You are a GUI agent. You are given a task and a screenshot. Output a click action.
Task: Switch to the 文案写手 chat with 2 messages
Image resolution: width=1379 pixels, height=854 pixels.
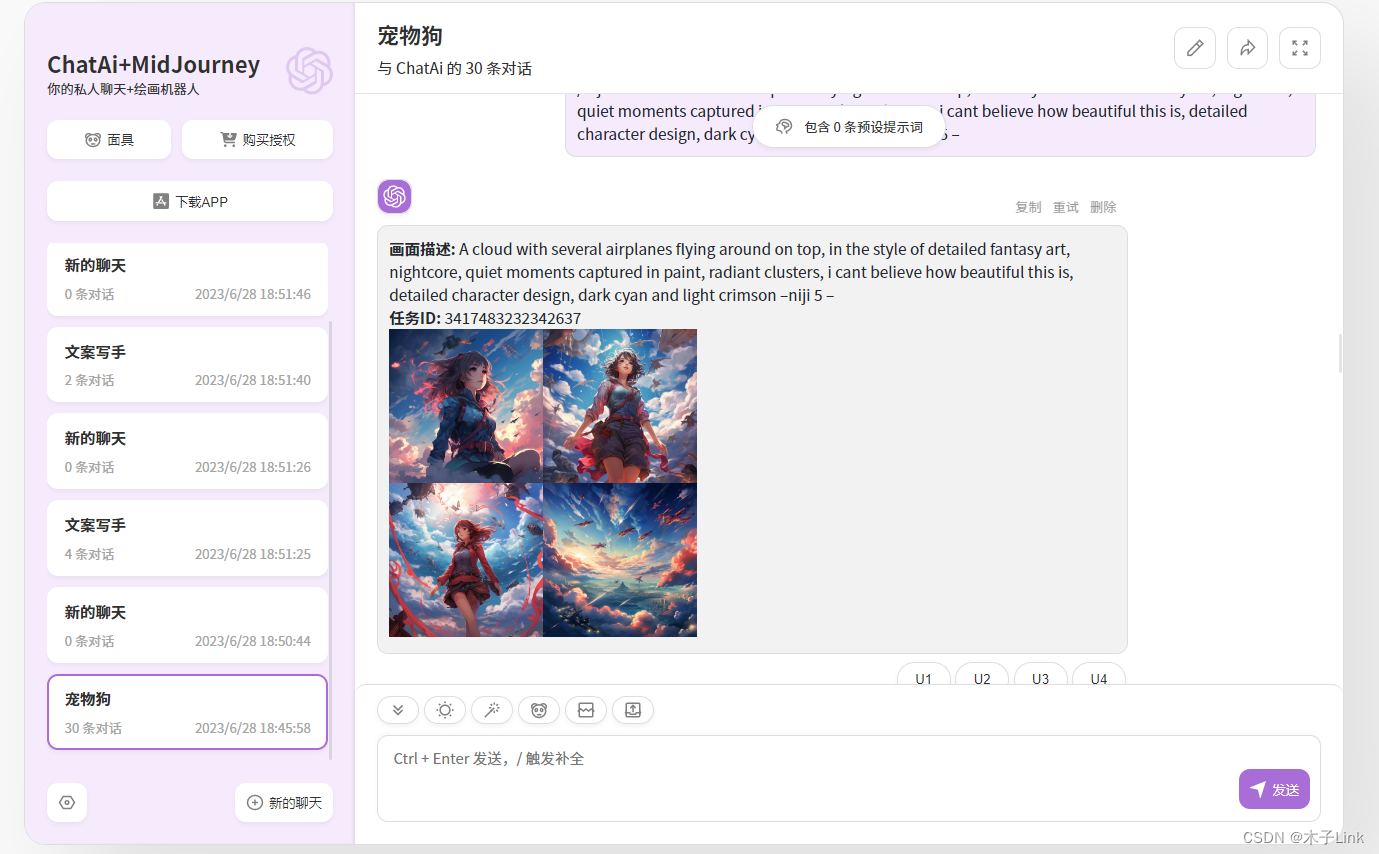pyautogui.click(x=187, y=364)
